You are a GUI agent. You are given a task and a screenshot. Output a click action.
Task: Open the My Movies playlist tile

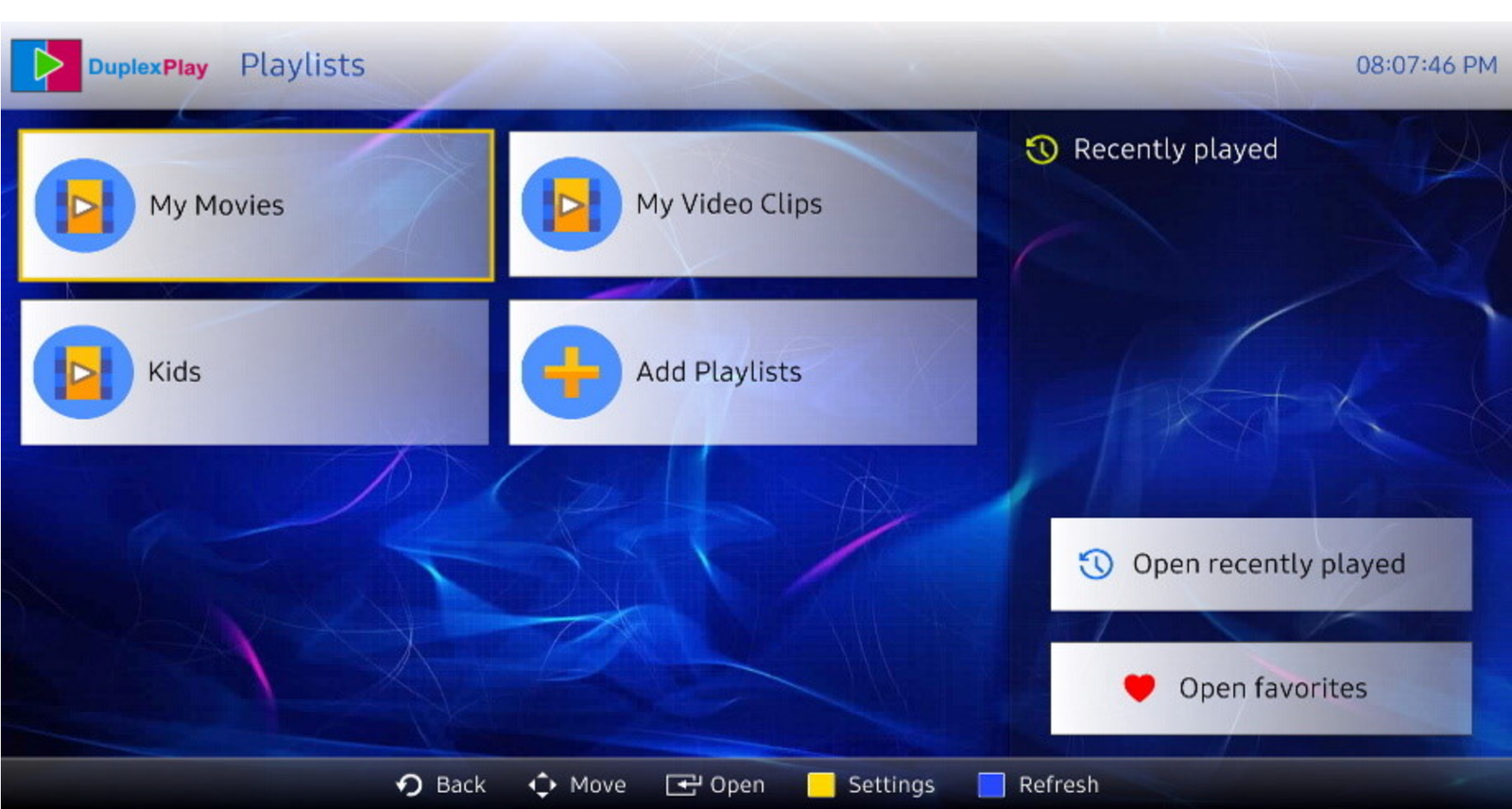255,205
